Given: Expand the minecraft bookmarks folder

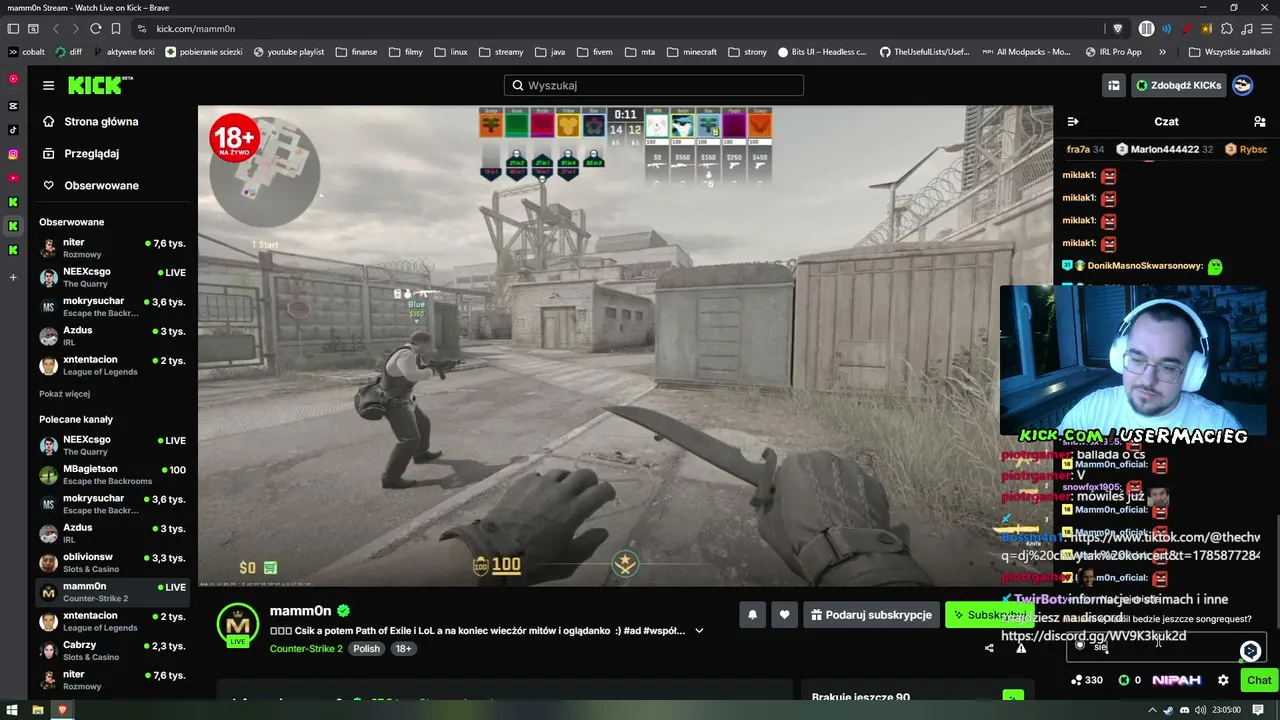Looking at the screenshot, I should coord(692,52).
